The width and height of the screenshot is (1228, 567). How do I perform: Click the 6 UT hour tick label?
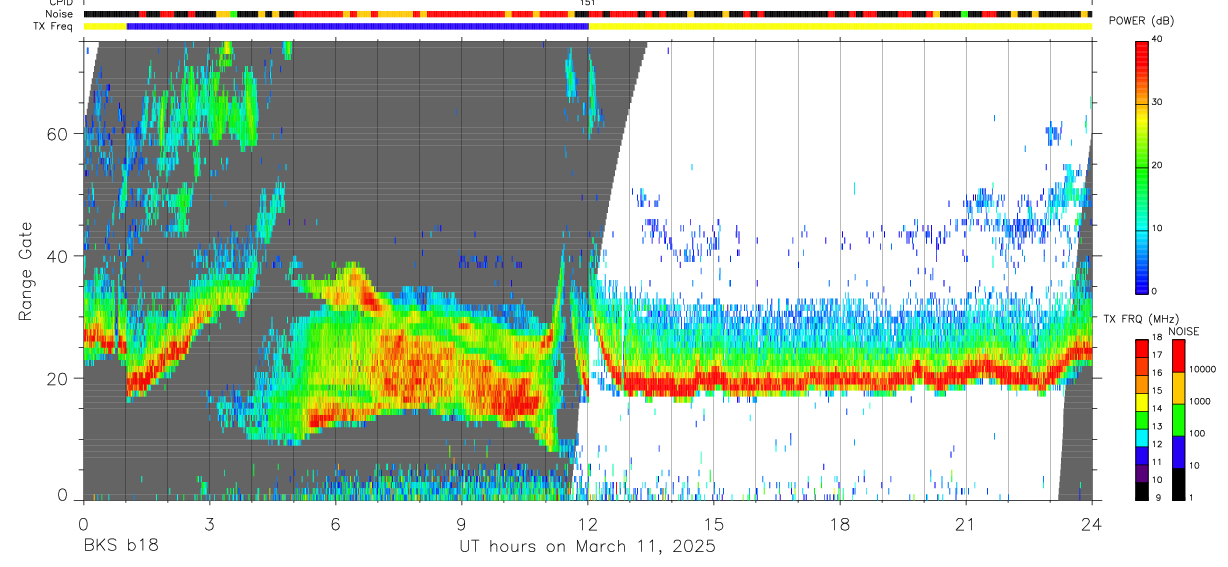point(335,525)
